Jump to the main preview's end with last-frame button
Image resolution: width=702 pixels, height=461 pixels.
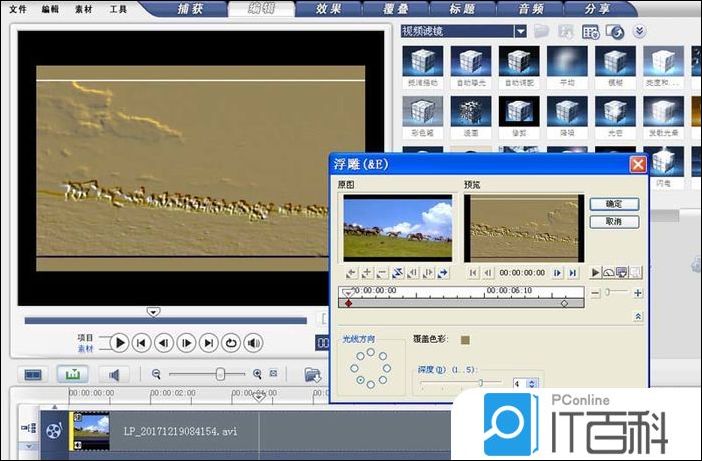coord(209,343)
